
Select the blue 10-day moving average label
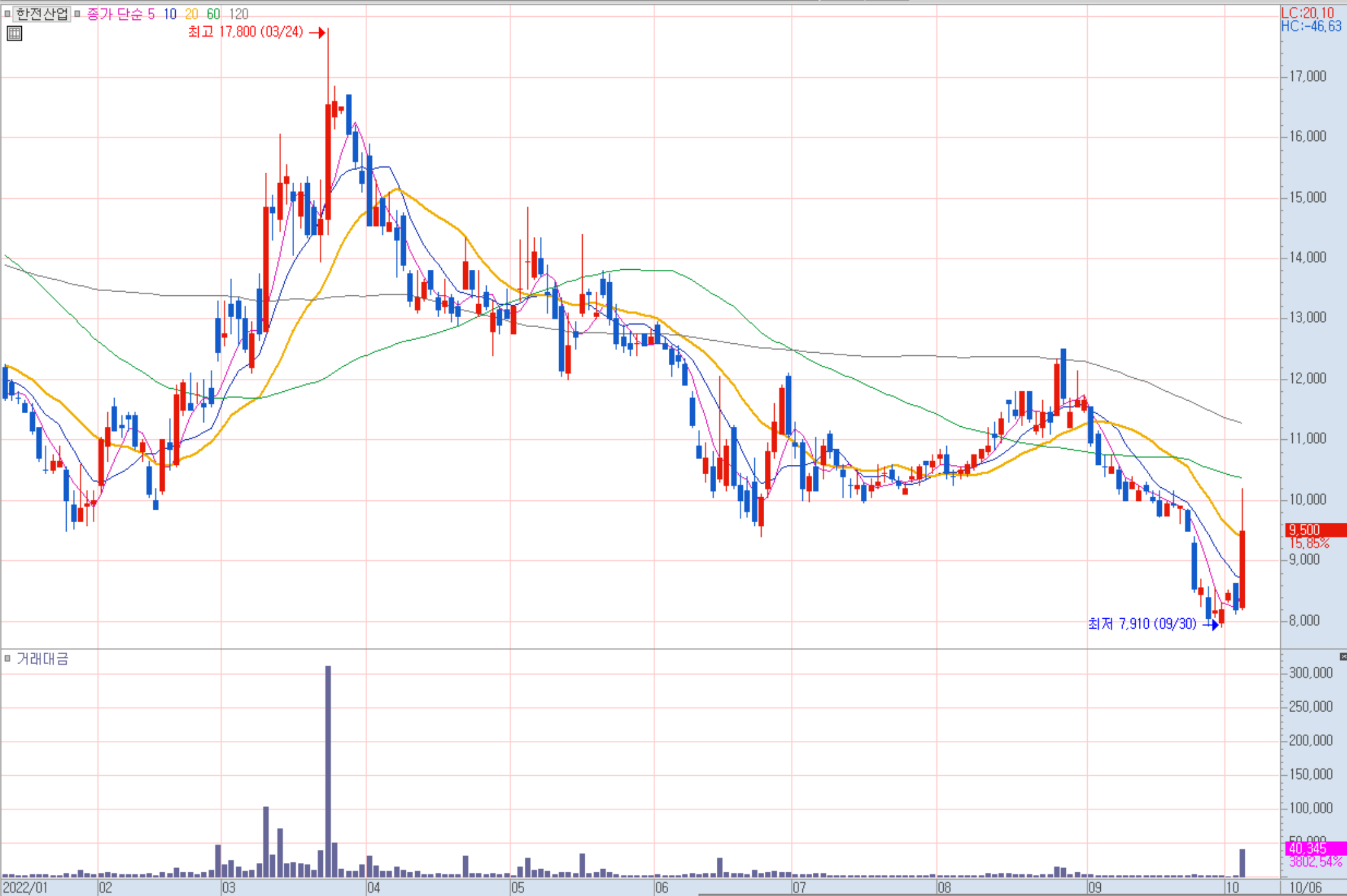(170, 14)
